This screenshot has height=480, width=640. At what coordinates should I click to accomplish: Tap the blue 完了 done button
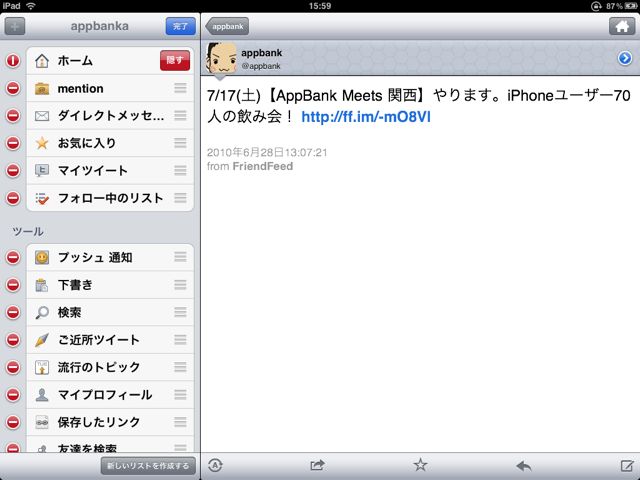pyautogui.click(x=180, y=27)
